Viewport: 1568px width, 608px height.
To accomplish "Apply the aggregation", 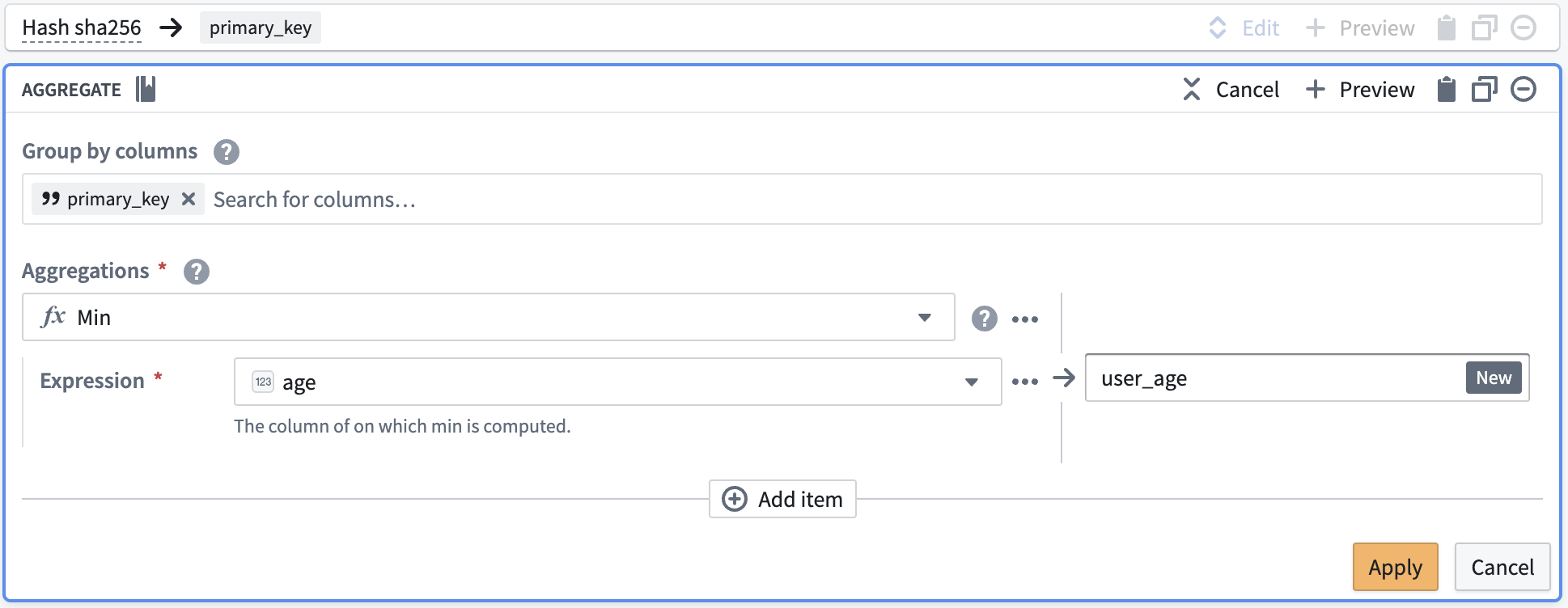I will [1395, 567].
